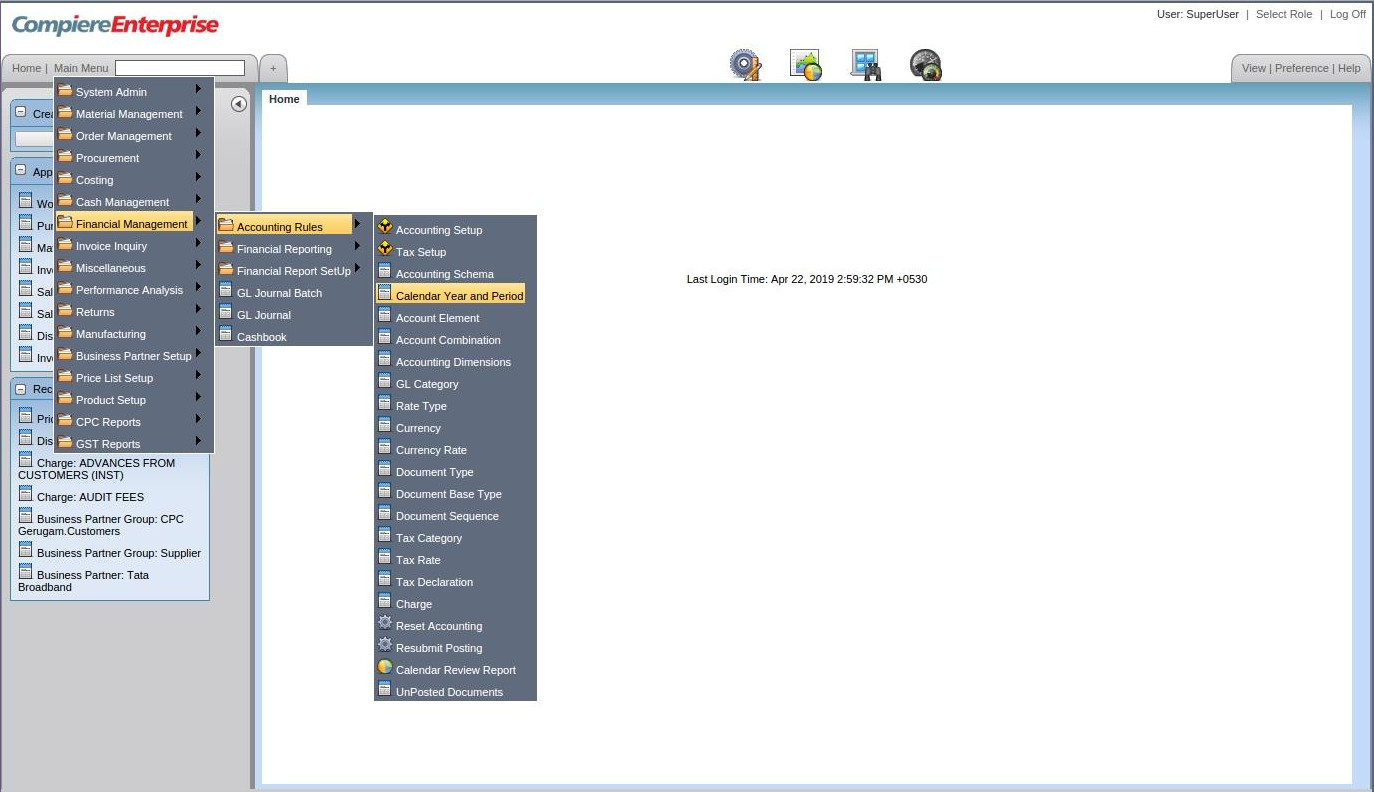Click the System Admin folder icon

(x=65, y=90)
